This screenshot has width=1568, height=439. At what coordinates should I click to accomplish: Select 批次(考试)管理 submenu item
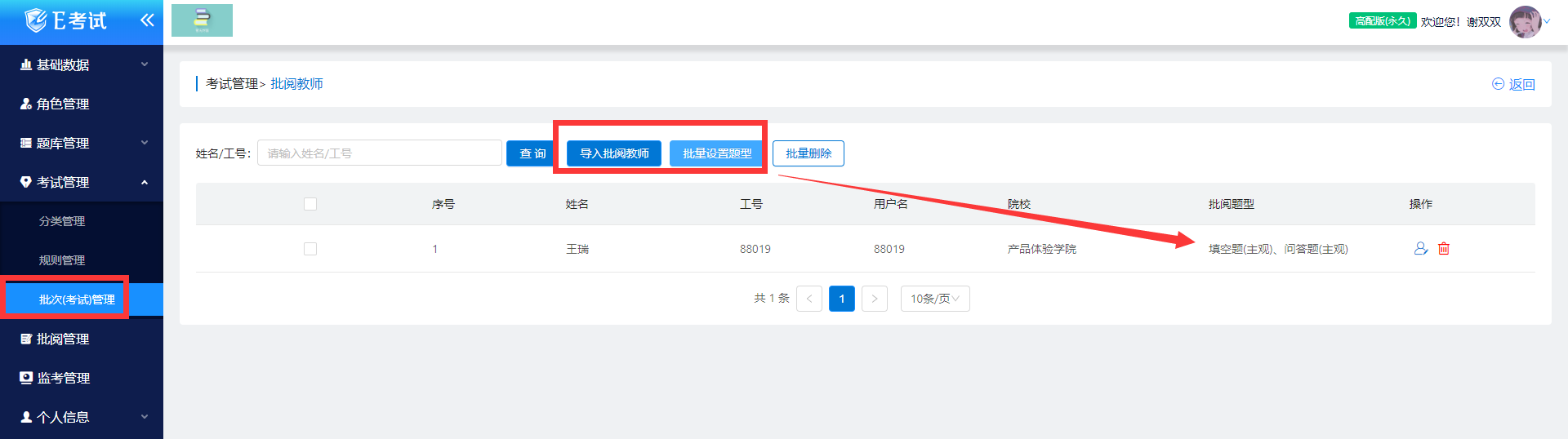(82, 299)
